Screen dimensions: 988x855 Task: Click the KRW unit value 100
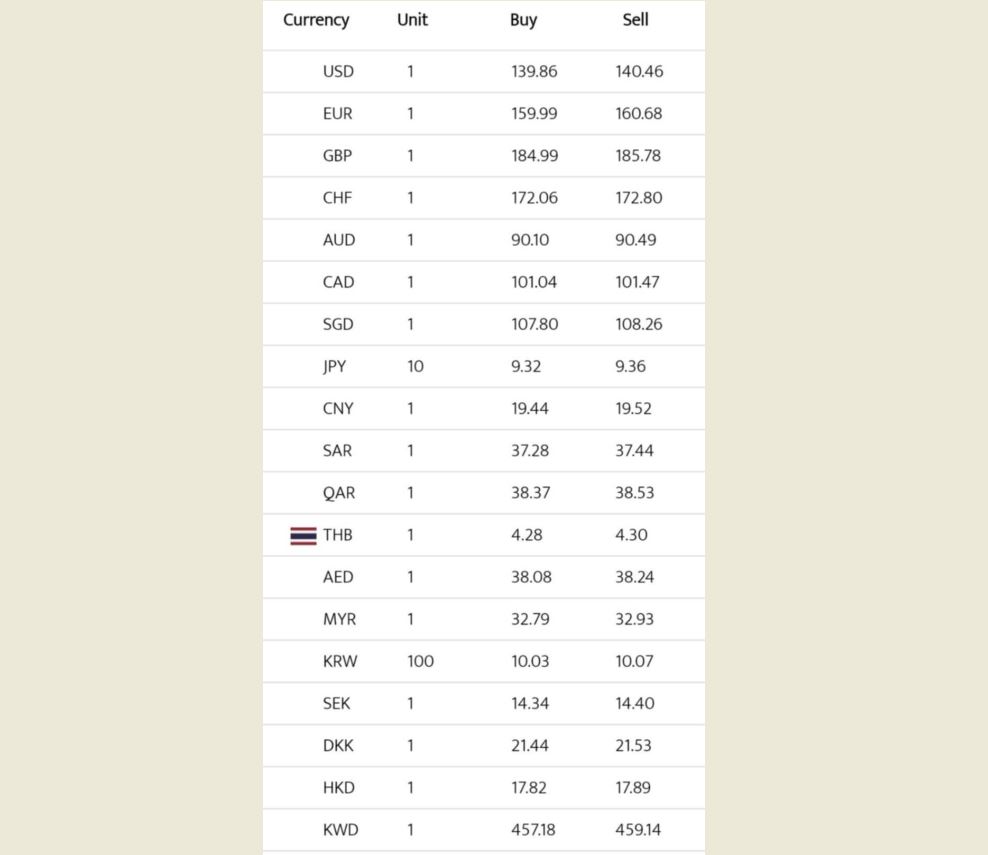coord(420,661)
